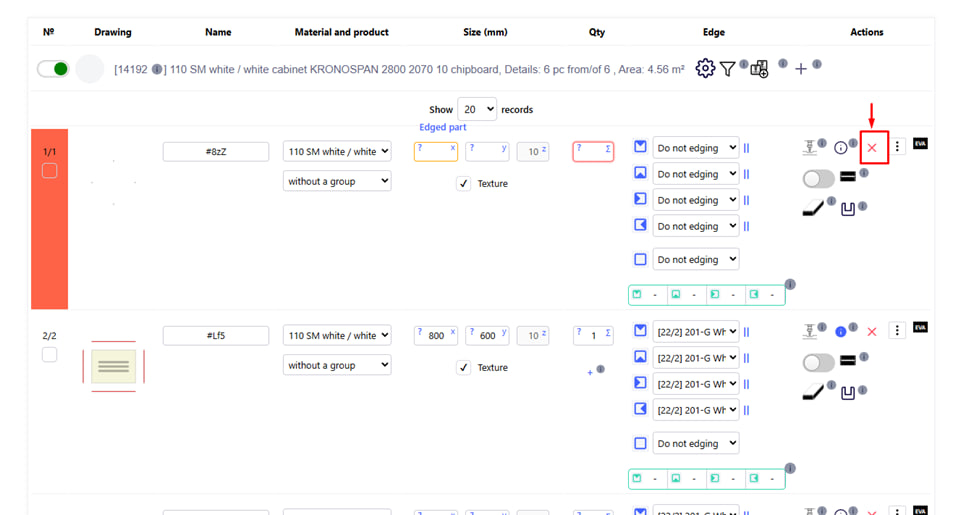Open the settings gear in material header
The width and height of the screenshot is (974, 515).
[705, 69]
